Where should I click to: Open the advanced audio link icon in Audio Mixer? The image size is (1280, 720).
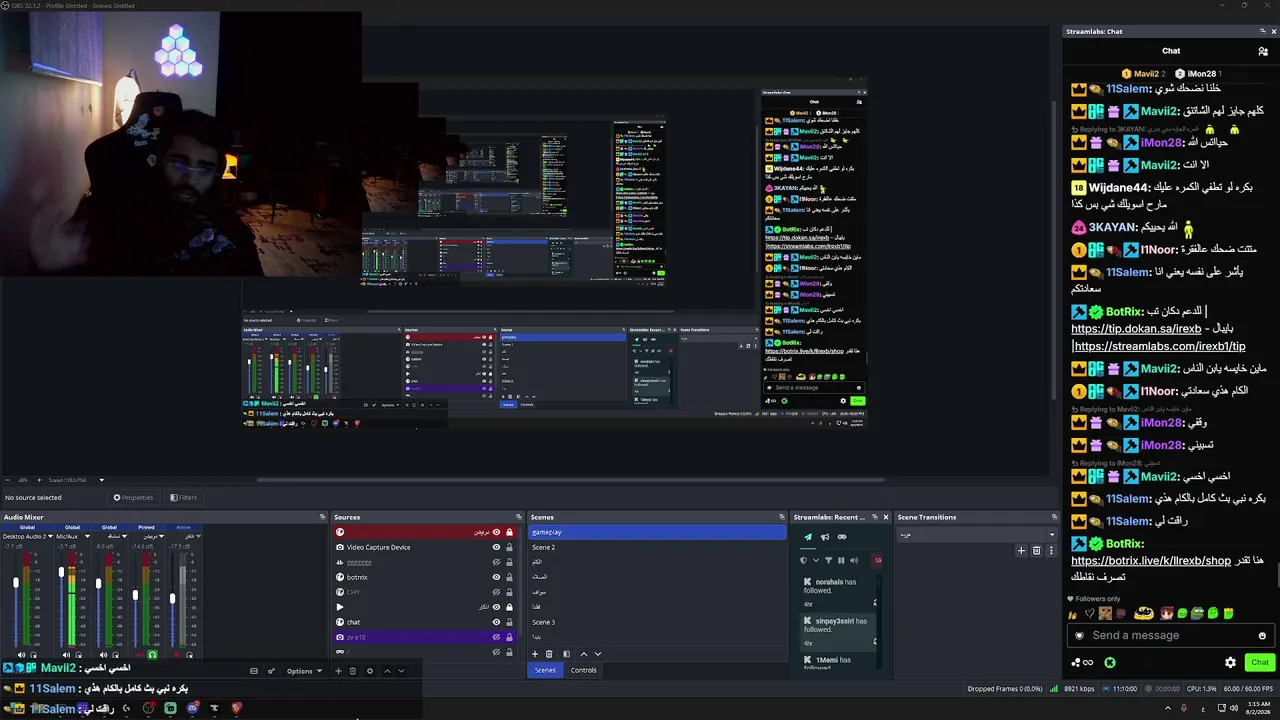[271, 671]
